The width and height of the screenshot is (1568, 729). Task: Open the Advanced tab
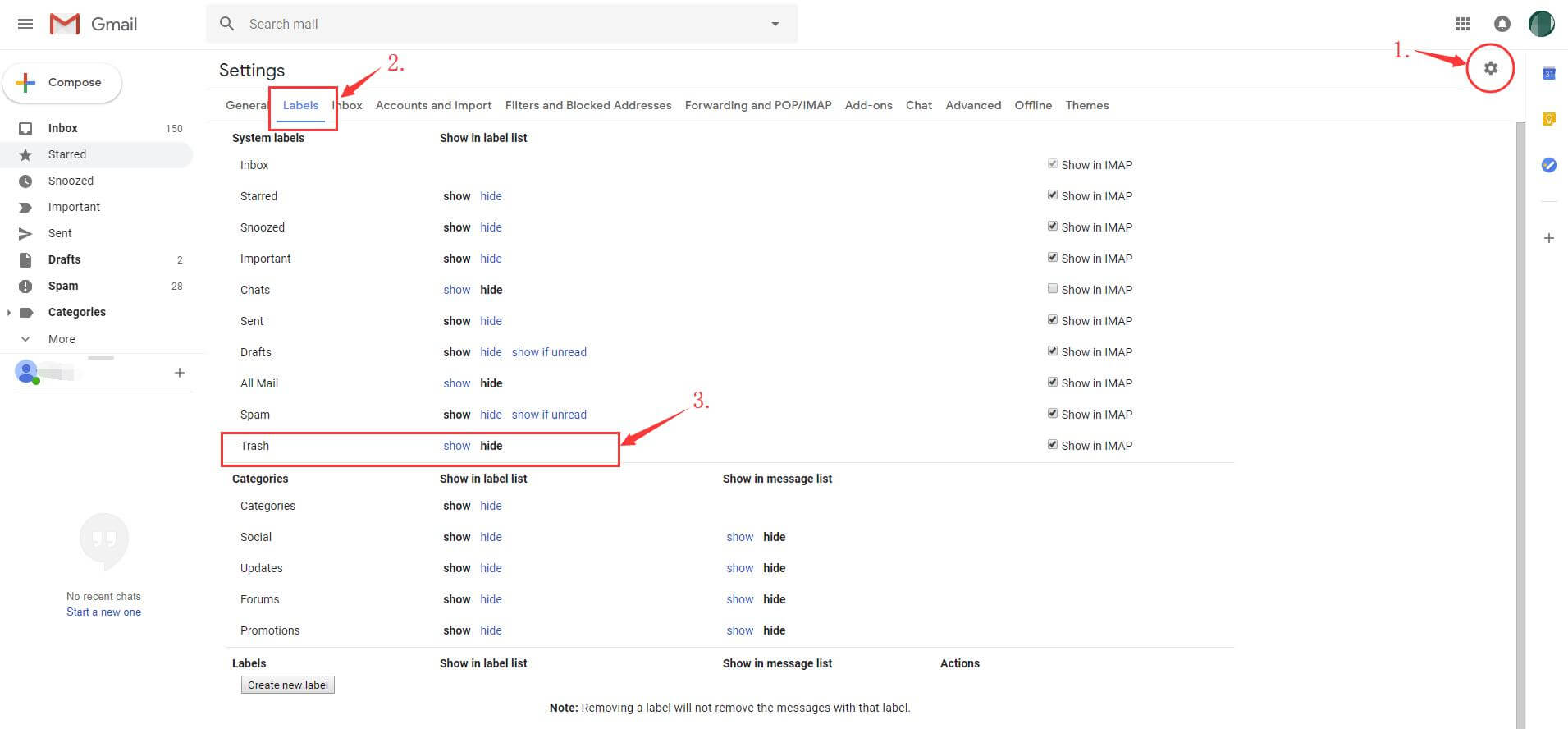[x=973, y=105]
